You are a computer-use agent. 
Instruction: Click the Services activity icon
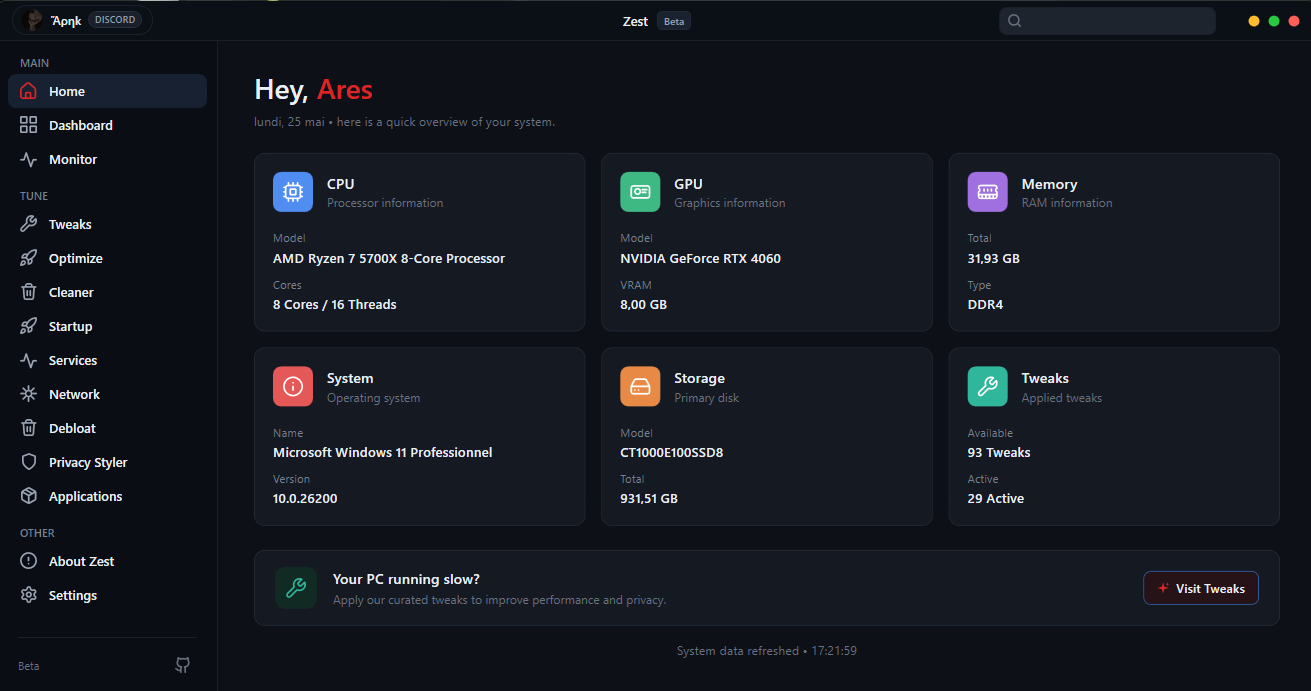[x=29, y=360]
